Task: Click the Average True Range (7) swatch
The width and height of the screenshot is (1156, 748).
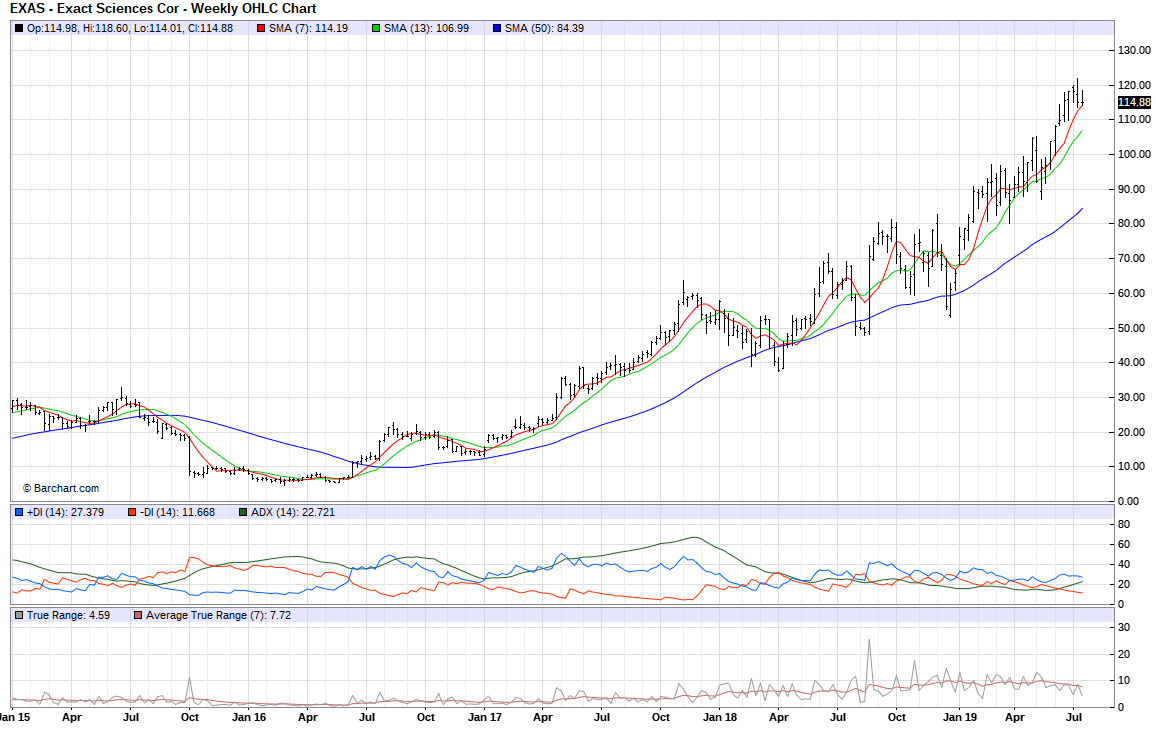Action: [x=138, y=615]
